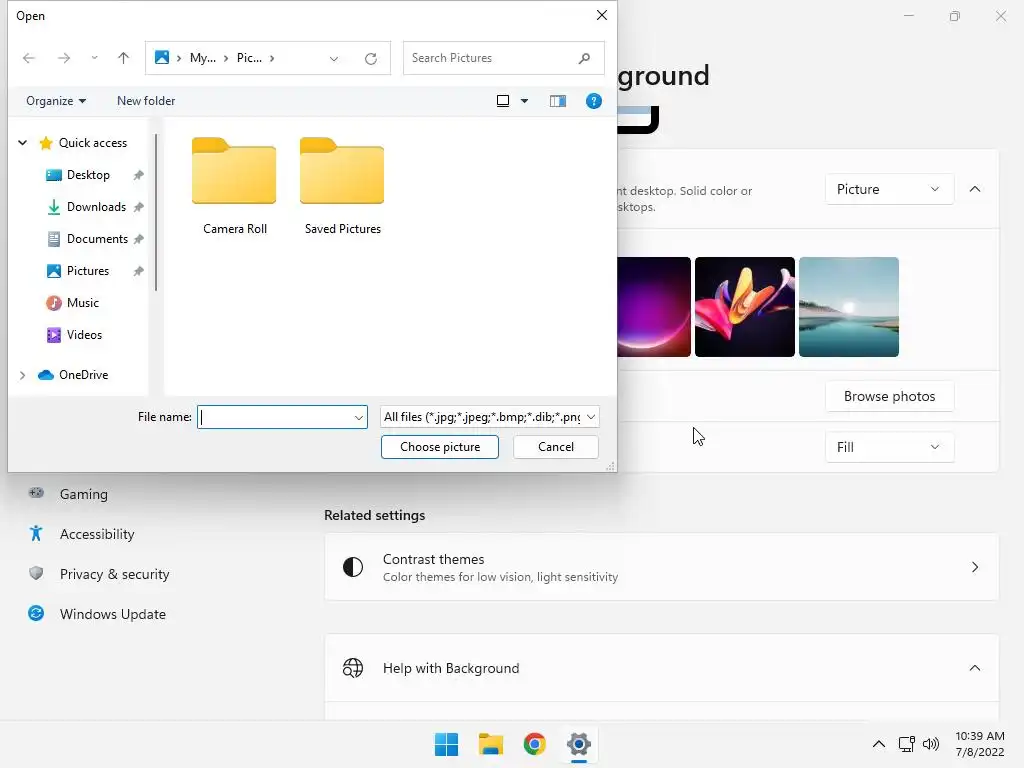
Task: Open Downloads in navigation pane
Action: 96,206
